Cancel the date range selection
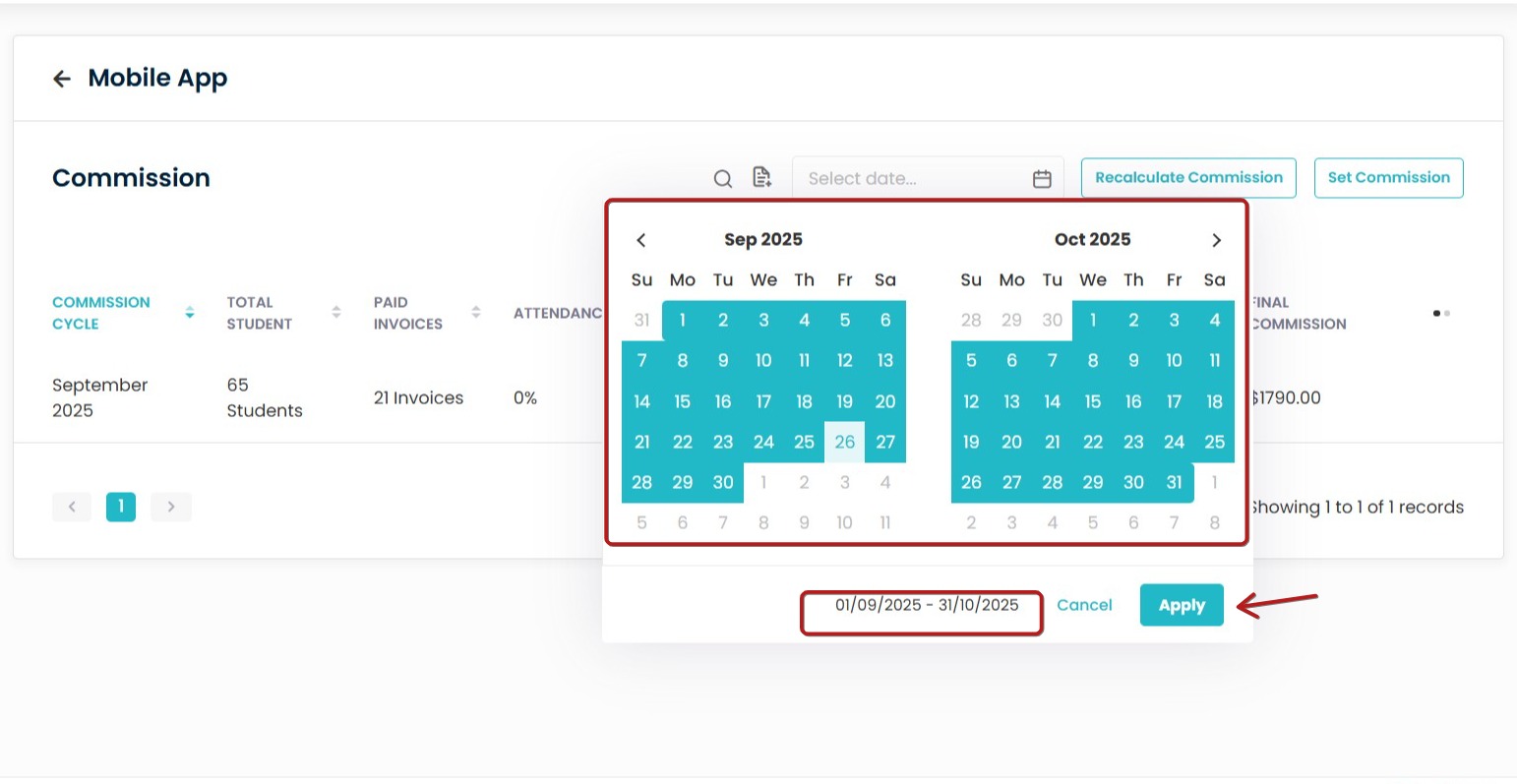This screenshot has width=1517, height=784. [x=1084, y=605]
